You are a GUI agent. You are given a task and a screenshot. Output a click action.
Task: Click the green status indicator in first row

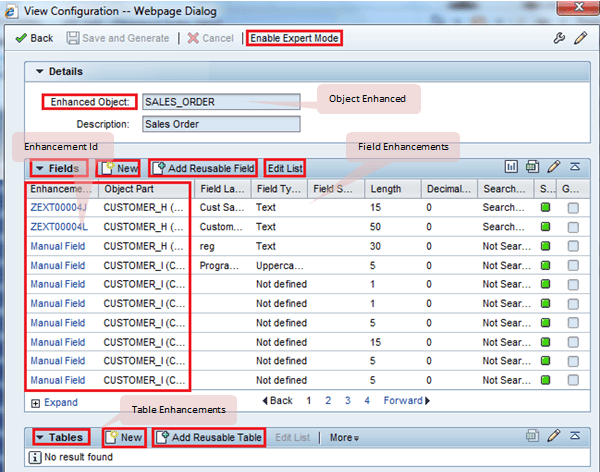pos(546,208)
